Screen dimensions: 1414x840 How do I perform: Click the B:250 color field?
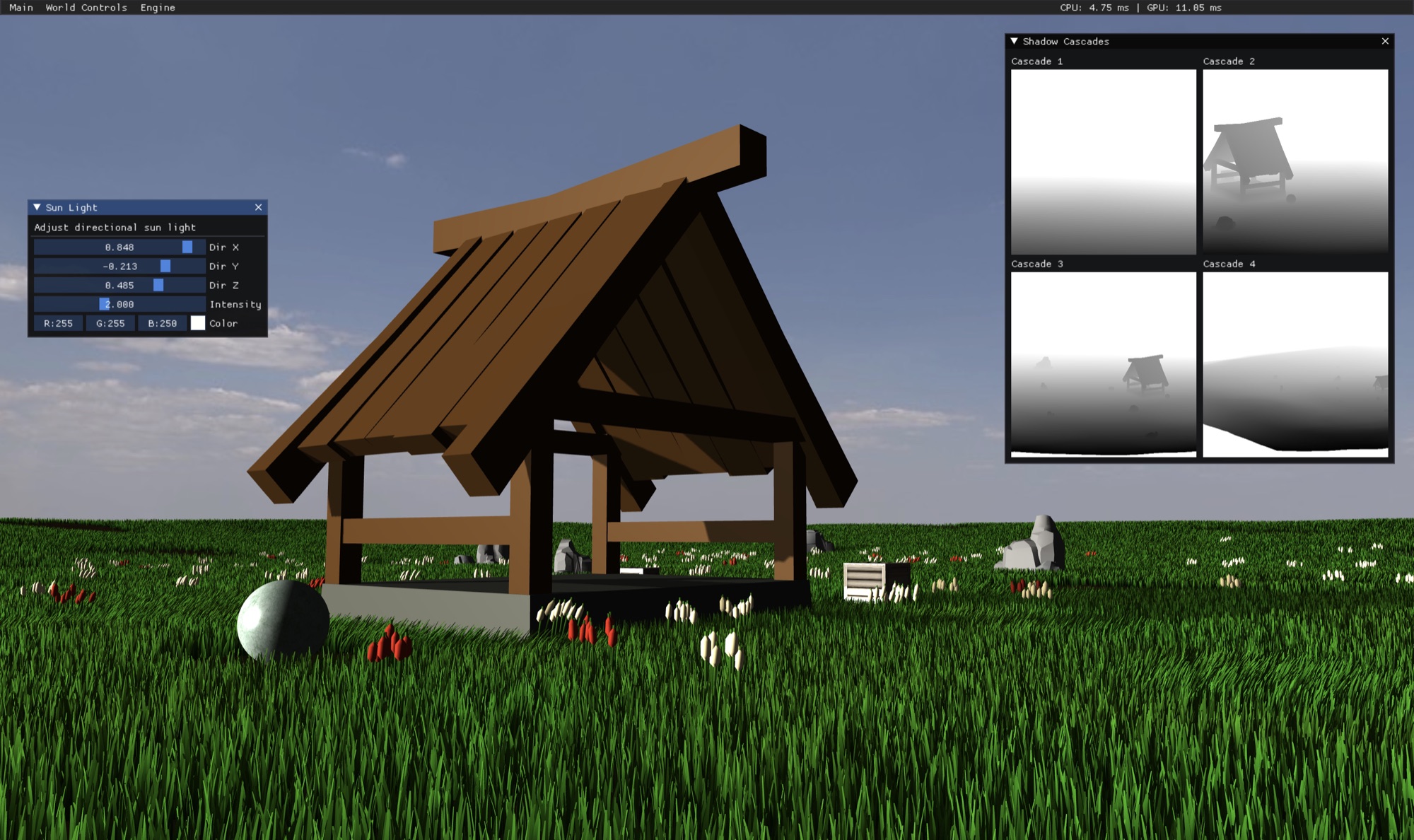pyautogui.click(x=162, y=323)
